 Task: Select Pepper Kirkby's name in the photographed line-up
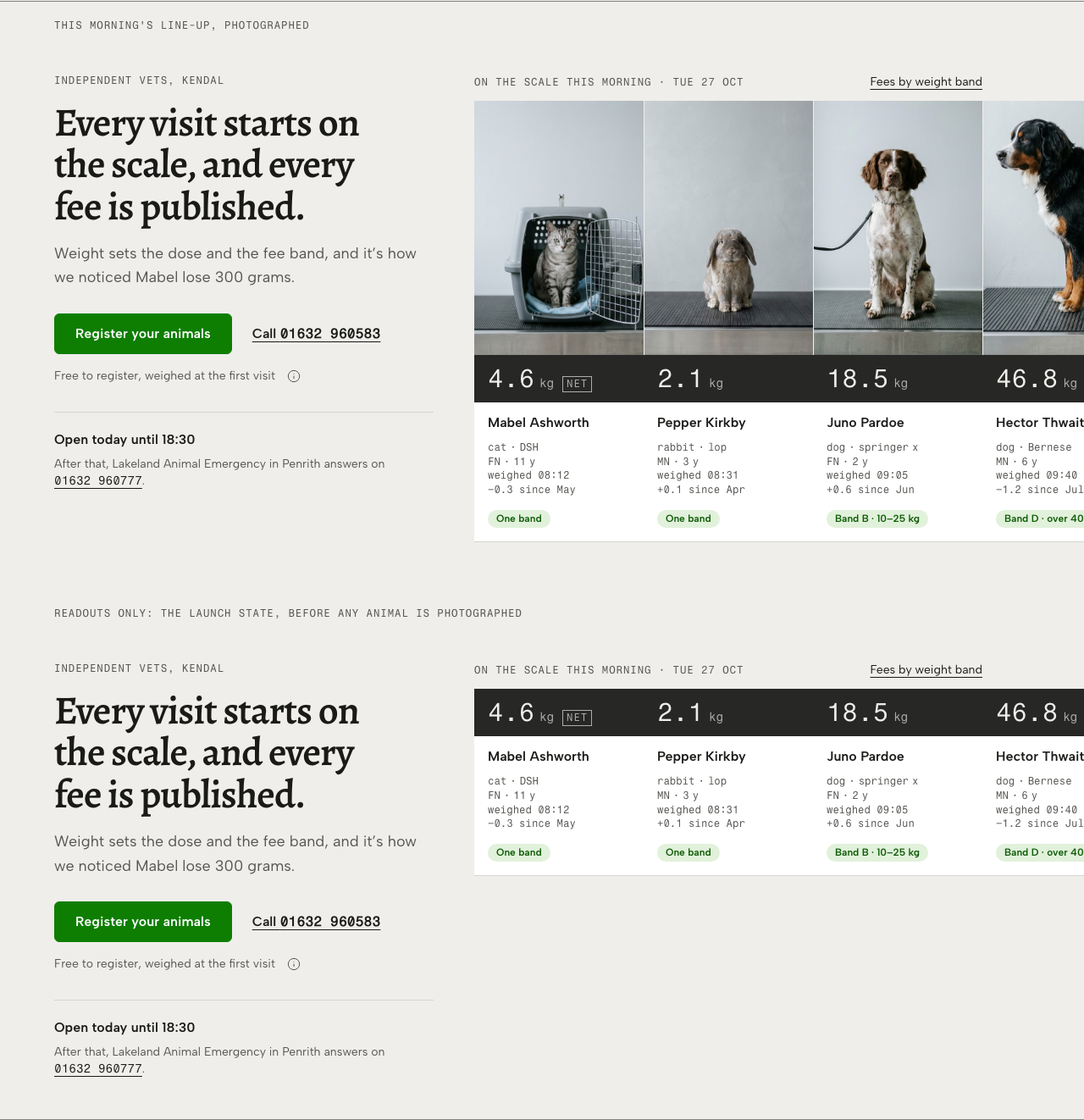701,423
